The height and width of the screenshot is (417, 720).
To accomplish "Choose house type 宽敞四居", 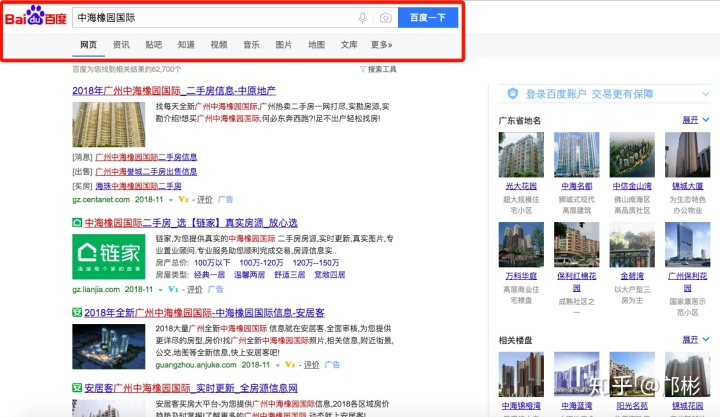I will [329, 275].
